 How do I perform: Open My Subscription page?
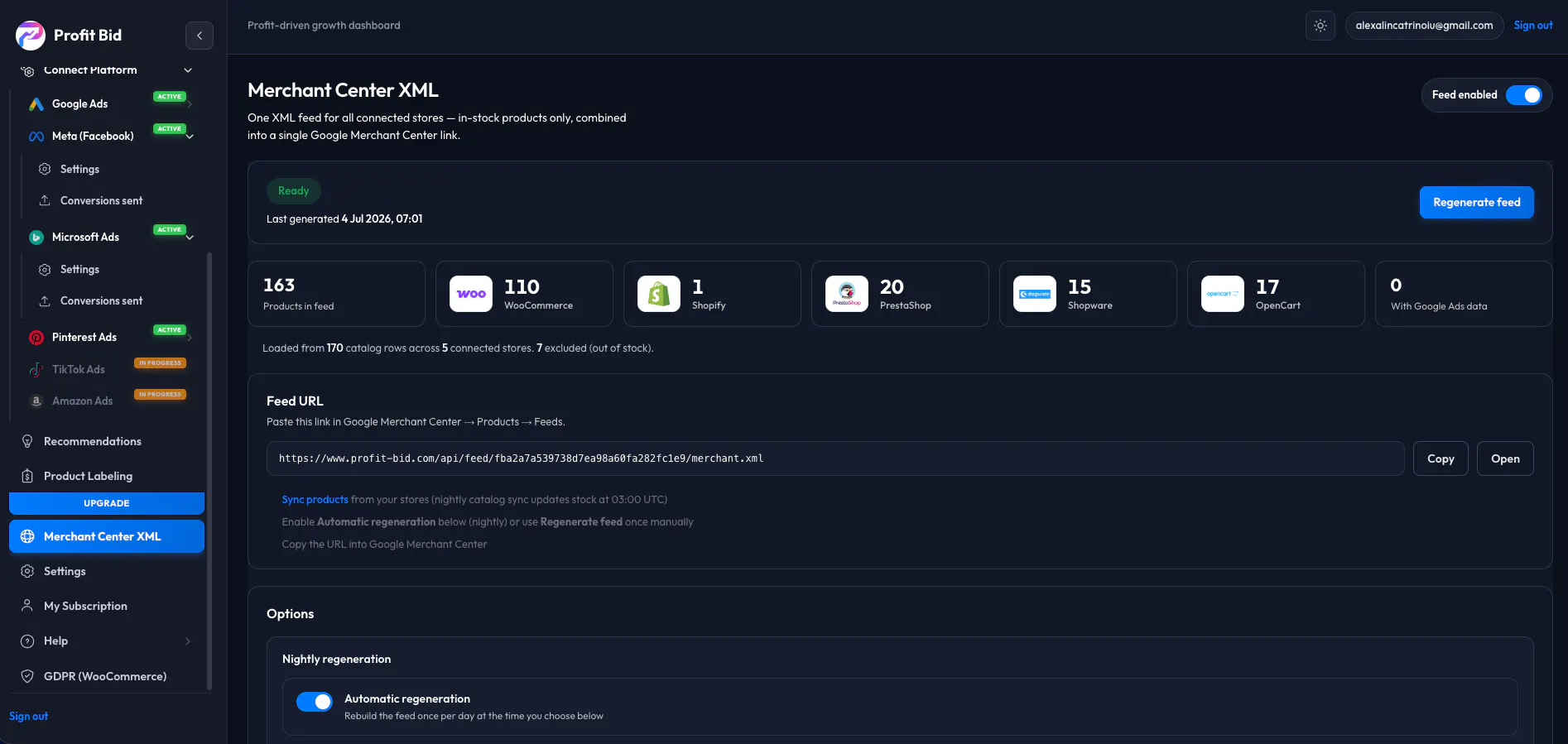tap(85, 607)
